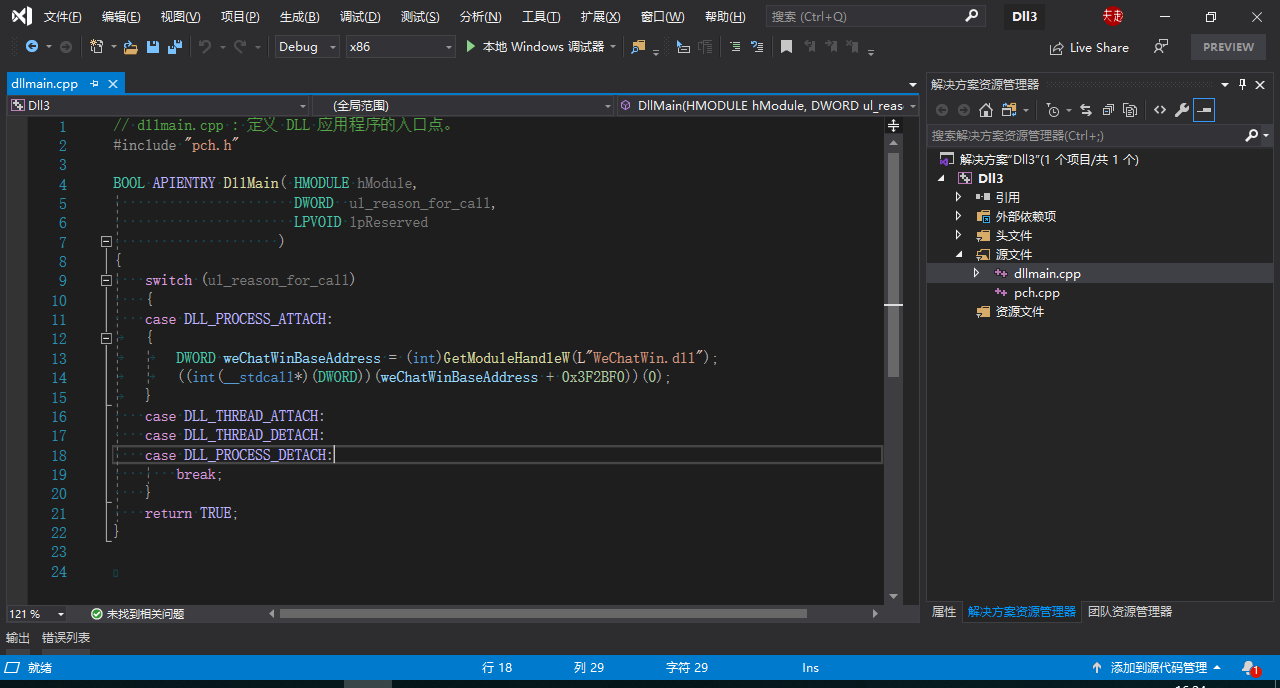Image resolution: width=1280 pixels, height=688 pixels.
Task: Click the send feedback person icon
Action: pos(1160,47)
